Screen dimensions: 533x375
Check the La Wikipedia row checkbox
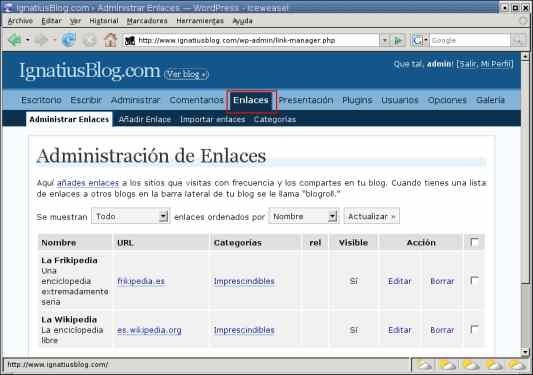click(475, 329)
